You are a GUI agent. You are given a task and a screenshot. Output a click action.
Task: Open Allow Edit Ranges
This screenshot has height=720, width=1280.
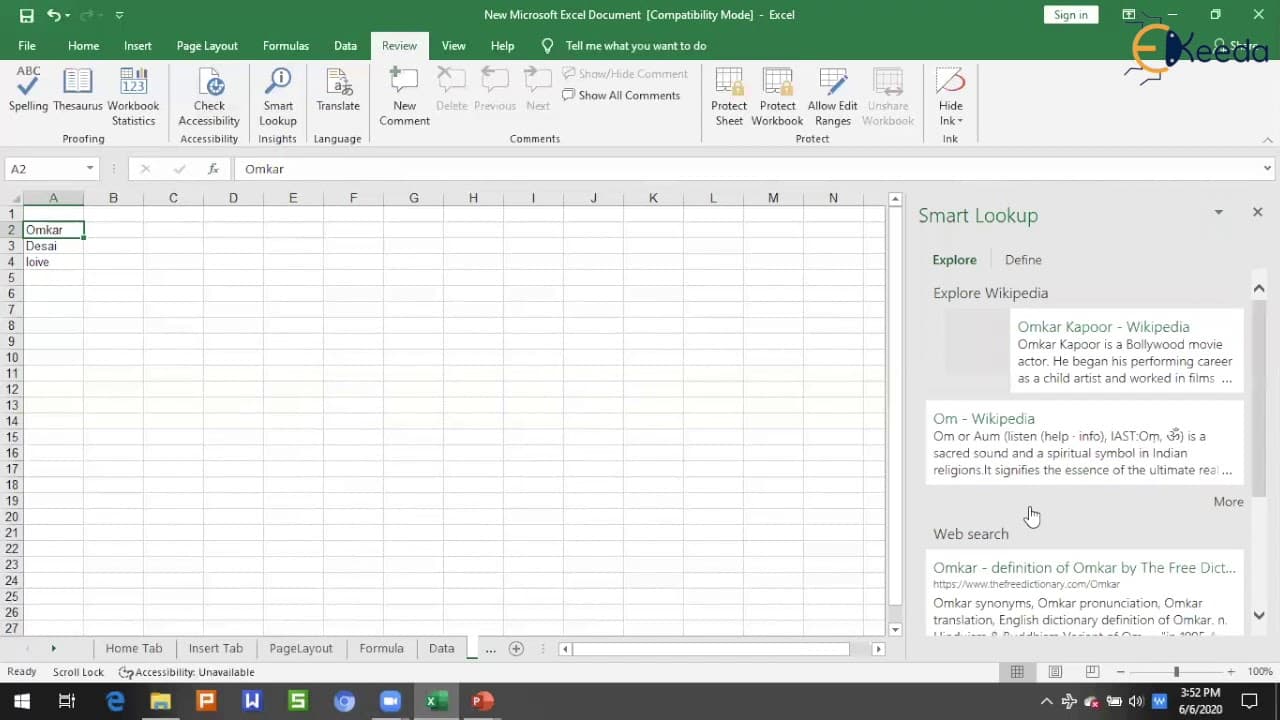pos(832,96)
